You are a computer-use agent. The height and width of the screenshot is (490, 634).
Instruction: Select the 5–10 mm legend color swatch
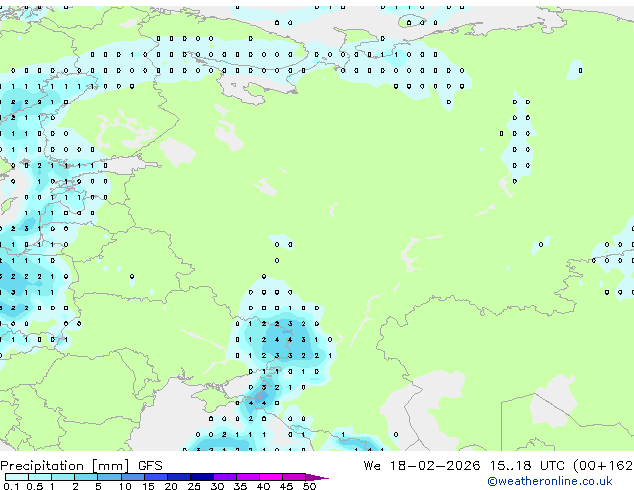[109, 477]
